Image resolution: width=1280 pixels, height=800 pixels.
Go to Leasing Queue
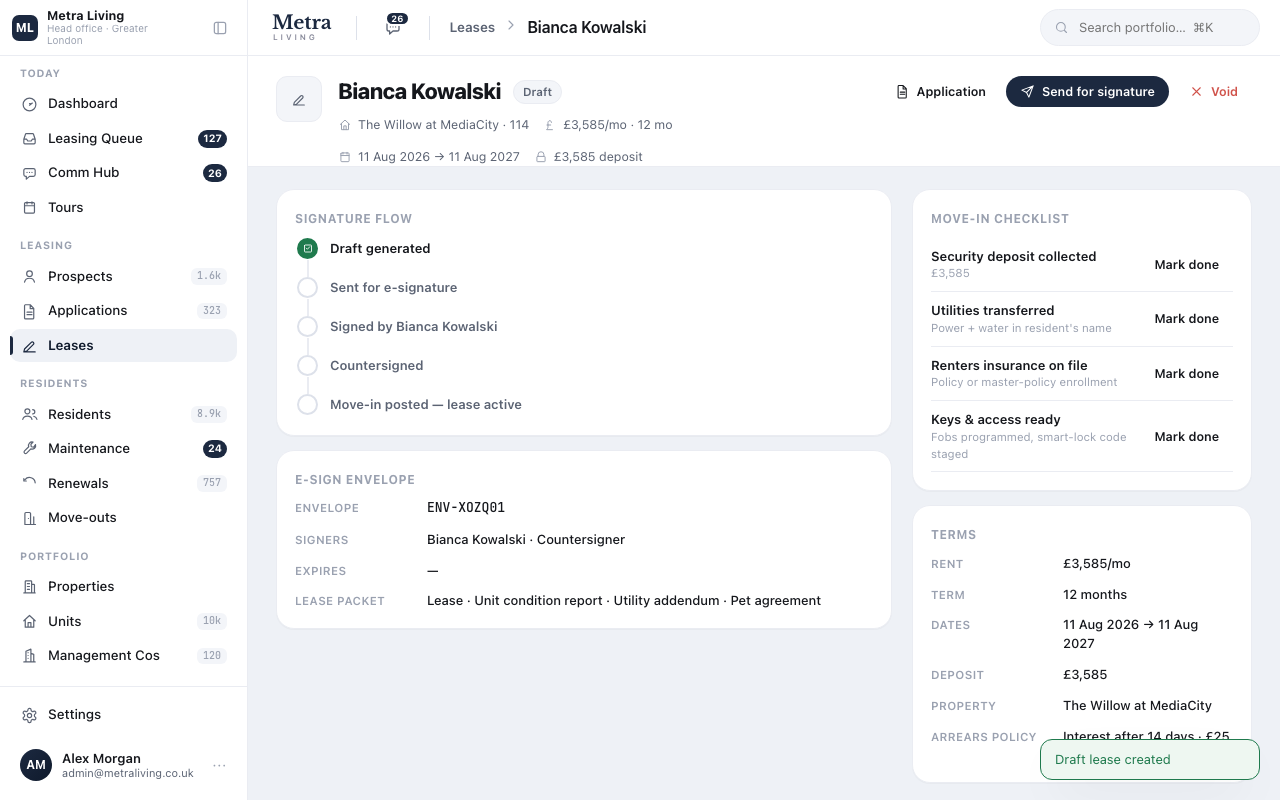click(123, 139)
